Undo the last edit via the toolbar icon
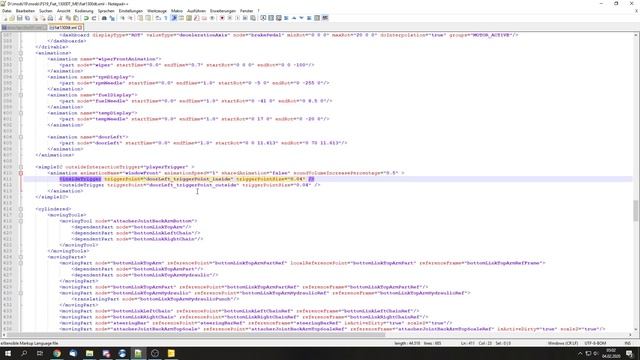The width and height of the screenshot is (640, 360). [86, 18]
